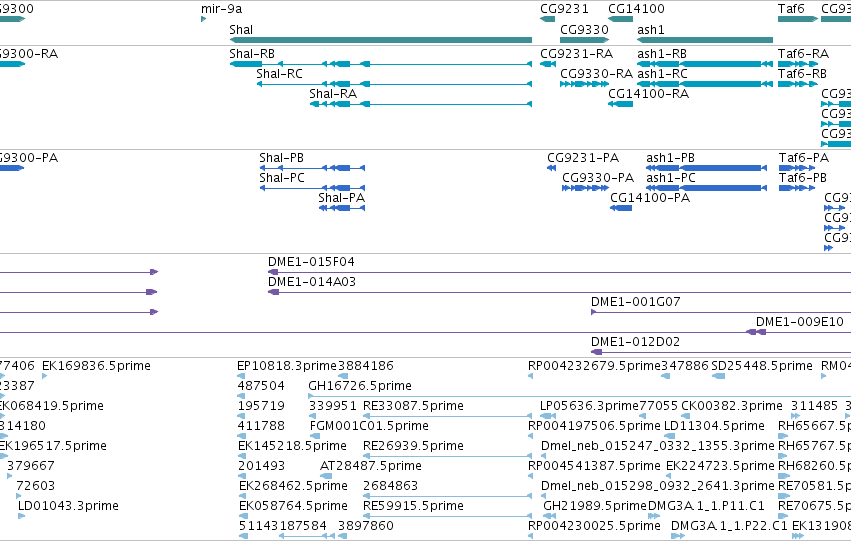851x541 pixels.
Task: Click the SD25448.5prime EST label
Action: pos(761,366)
